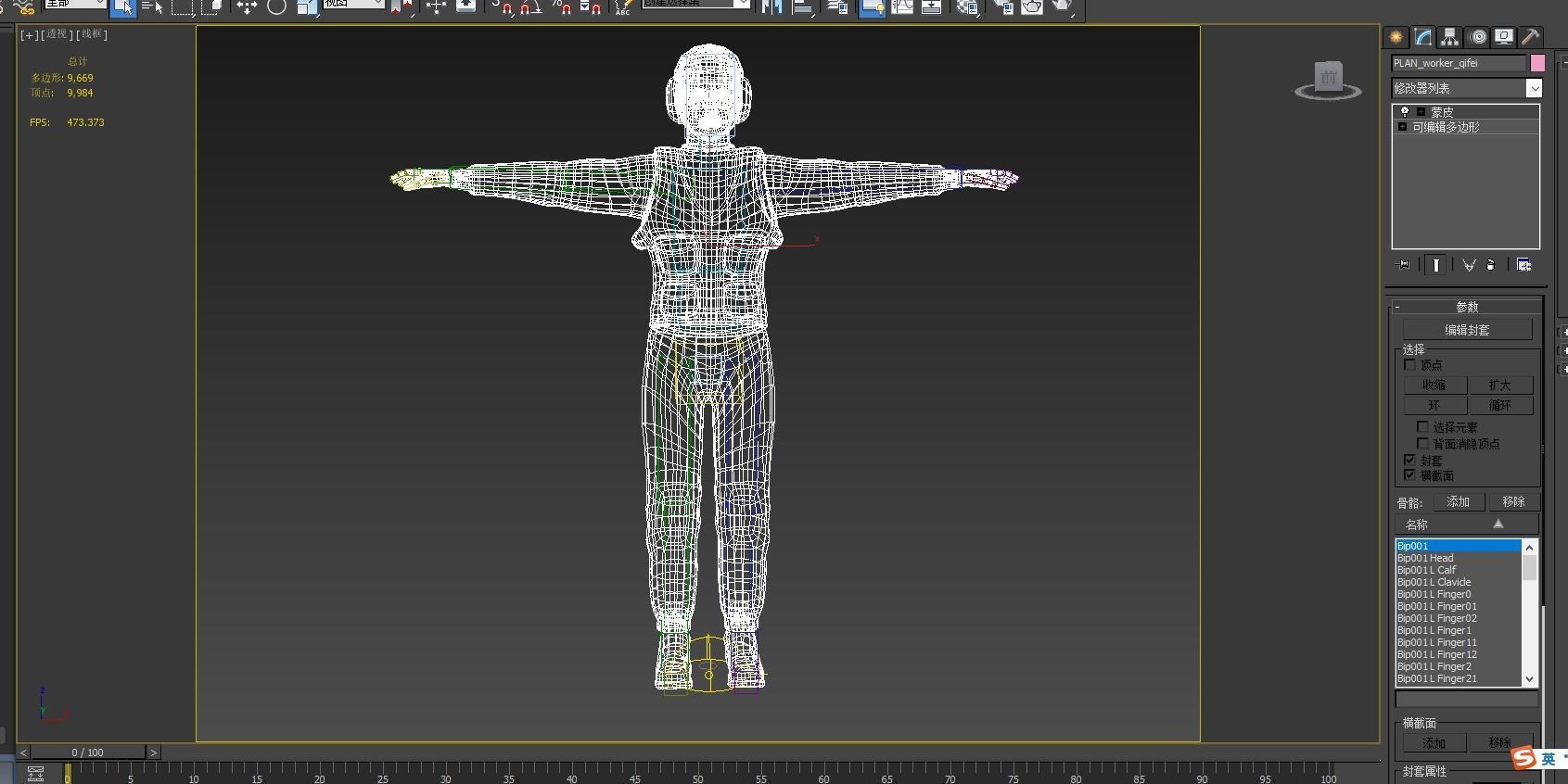1568x784 pixels.
Task: Choose the rectangular selection region tool
Action: pyautogui.click(x=183, y=7)
